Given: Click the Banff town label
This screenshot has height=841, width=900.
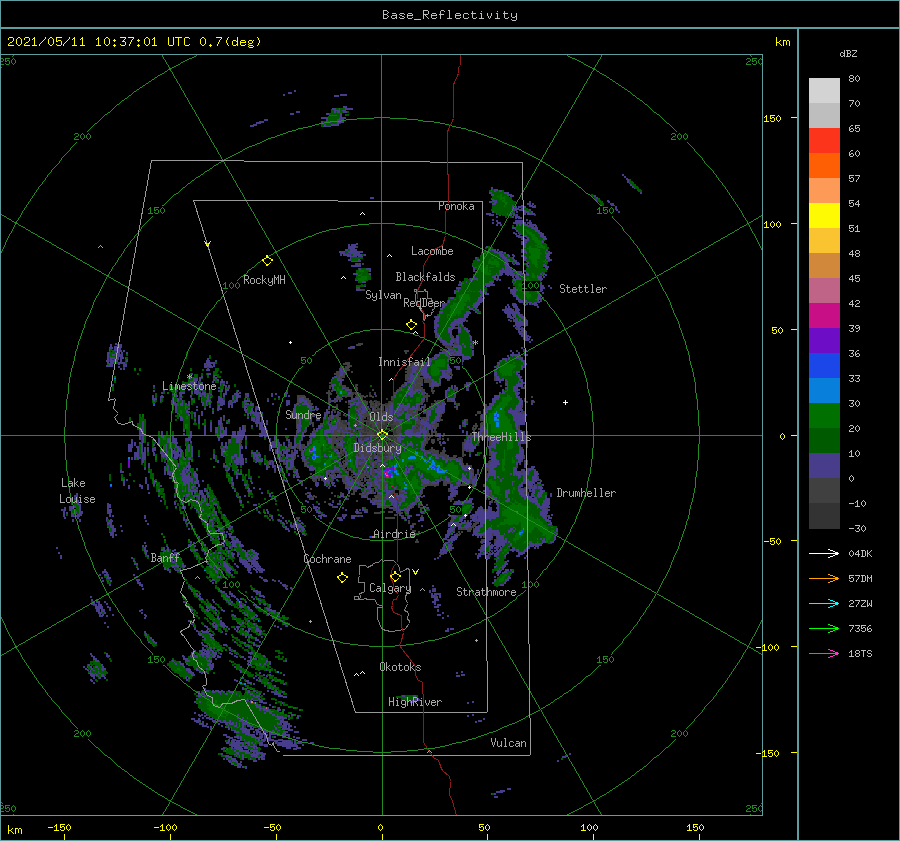Looking at the screenshot, I should (x=165, y=557).
